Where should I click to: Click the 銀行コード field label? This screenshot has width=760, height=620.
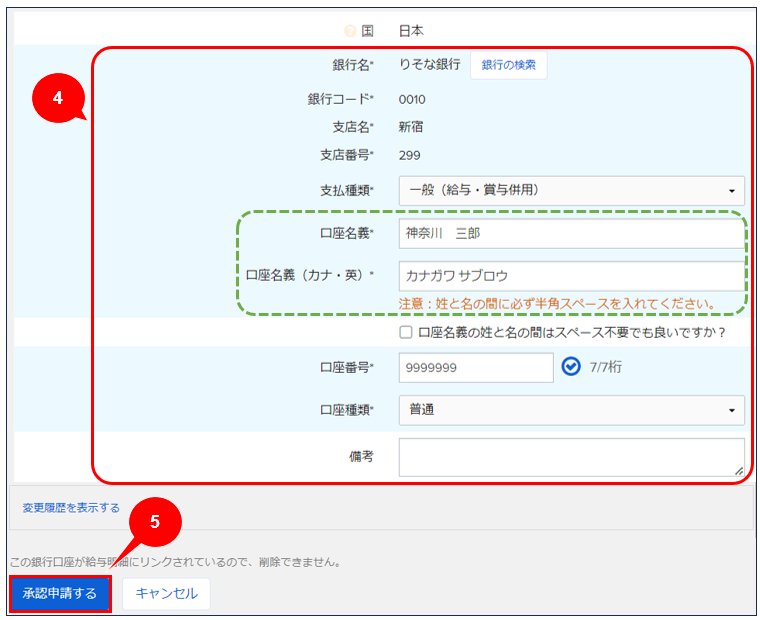[340, 99]
